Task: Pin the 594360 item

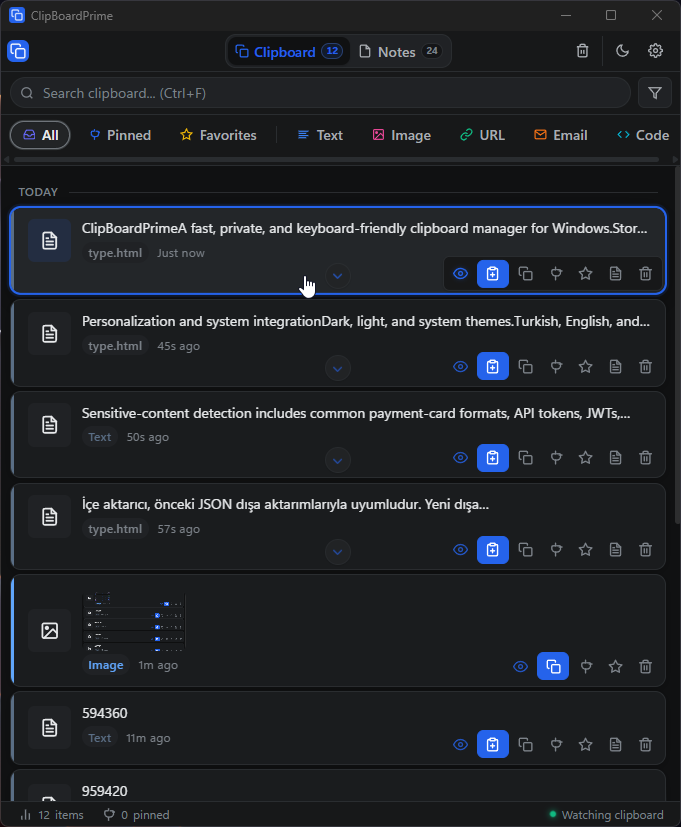Action: (x=556, y=744)
